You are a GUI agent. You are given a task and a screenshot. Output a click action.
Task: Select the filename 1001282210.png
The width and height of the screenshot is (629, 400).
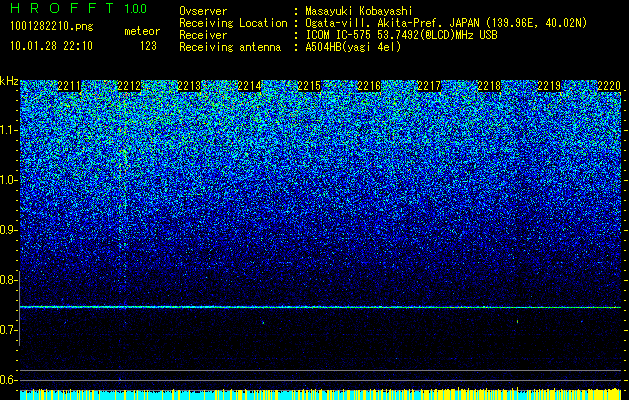pyautogui.click(x=51, y=27)
